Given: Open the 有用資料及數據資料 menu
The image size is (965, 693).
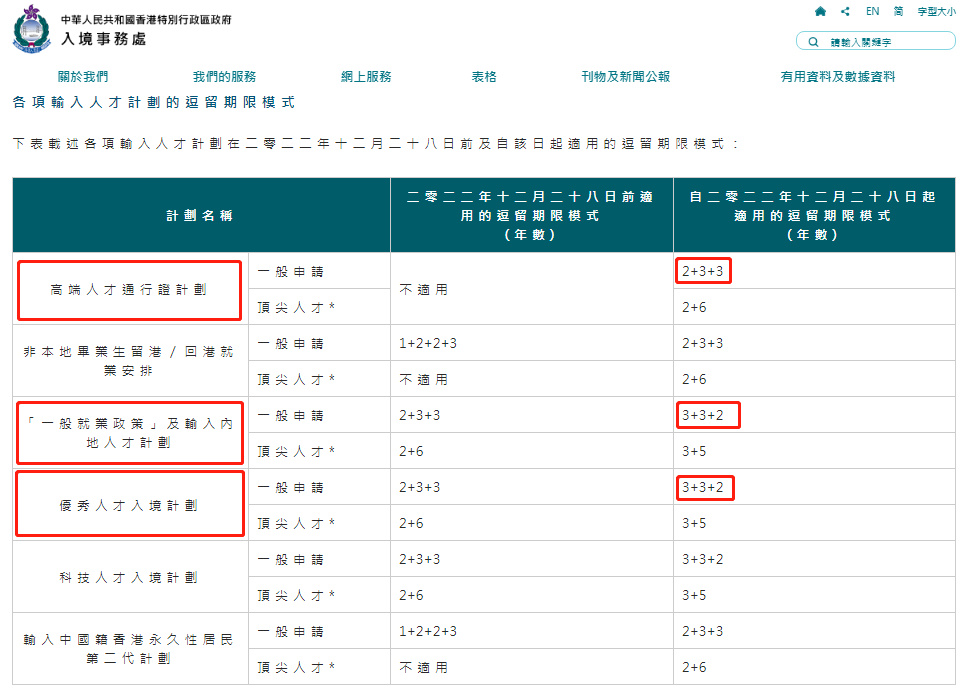Looking at the screenshot, I should pyautogui.click(x=837, y=76).
